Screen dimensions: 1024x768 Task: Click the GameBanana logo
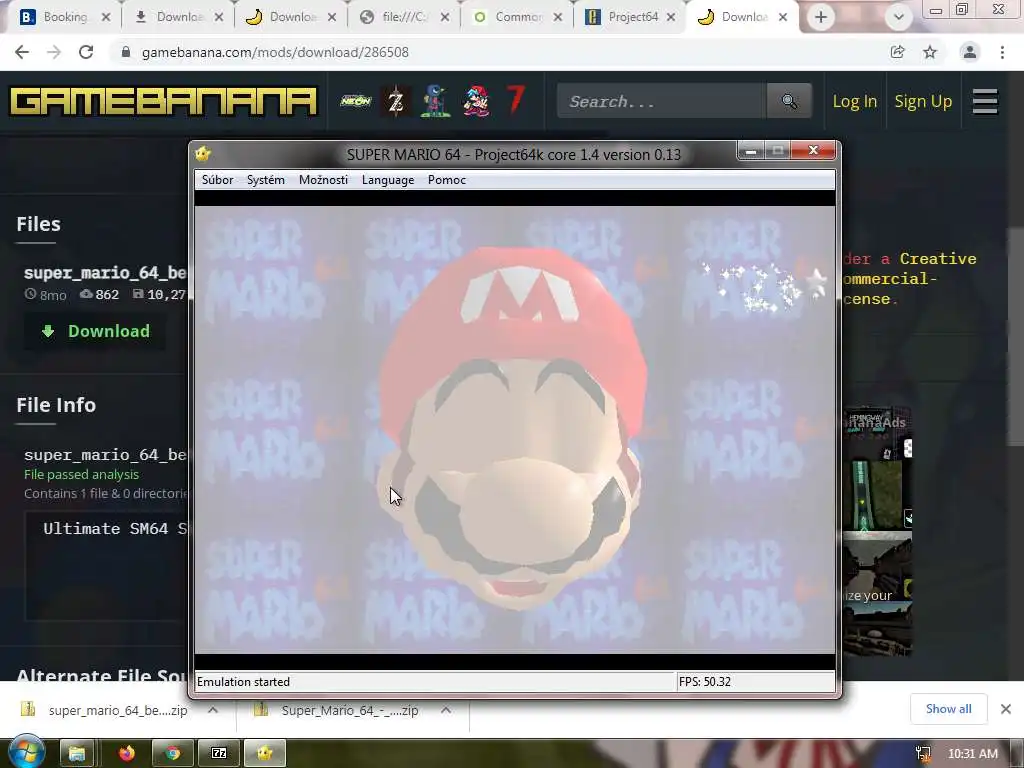point(163,101)
